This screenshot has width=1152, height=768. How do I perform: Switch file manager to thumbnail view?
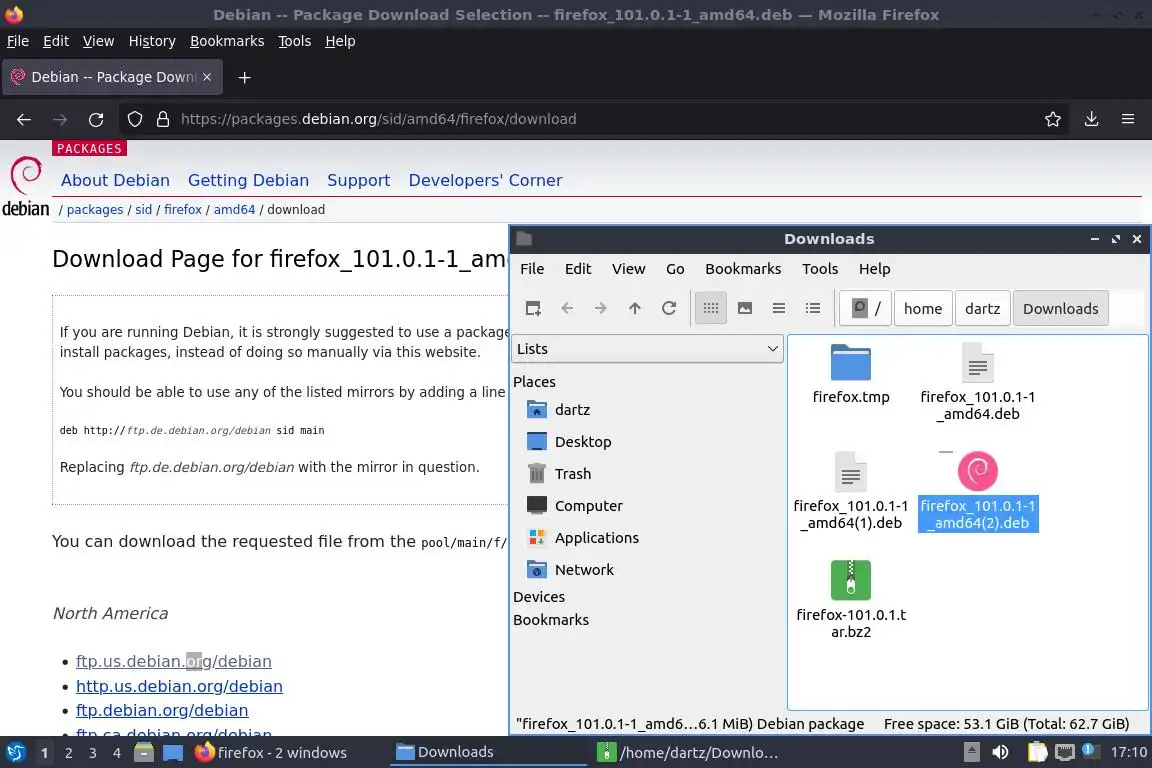tap(745, 309)
